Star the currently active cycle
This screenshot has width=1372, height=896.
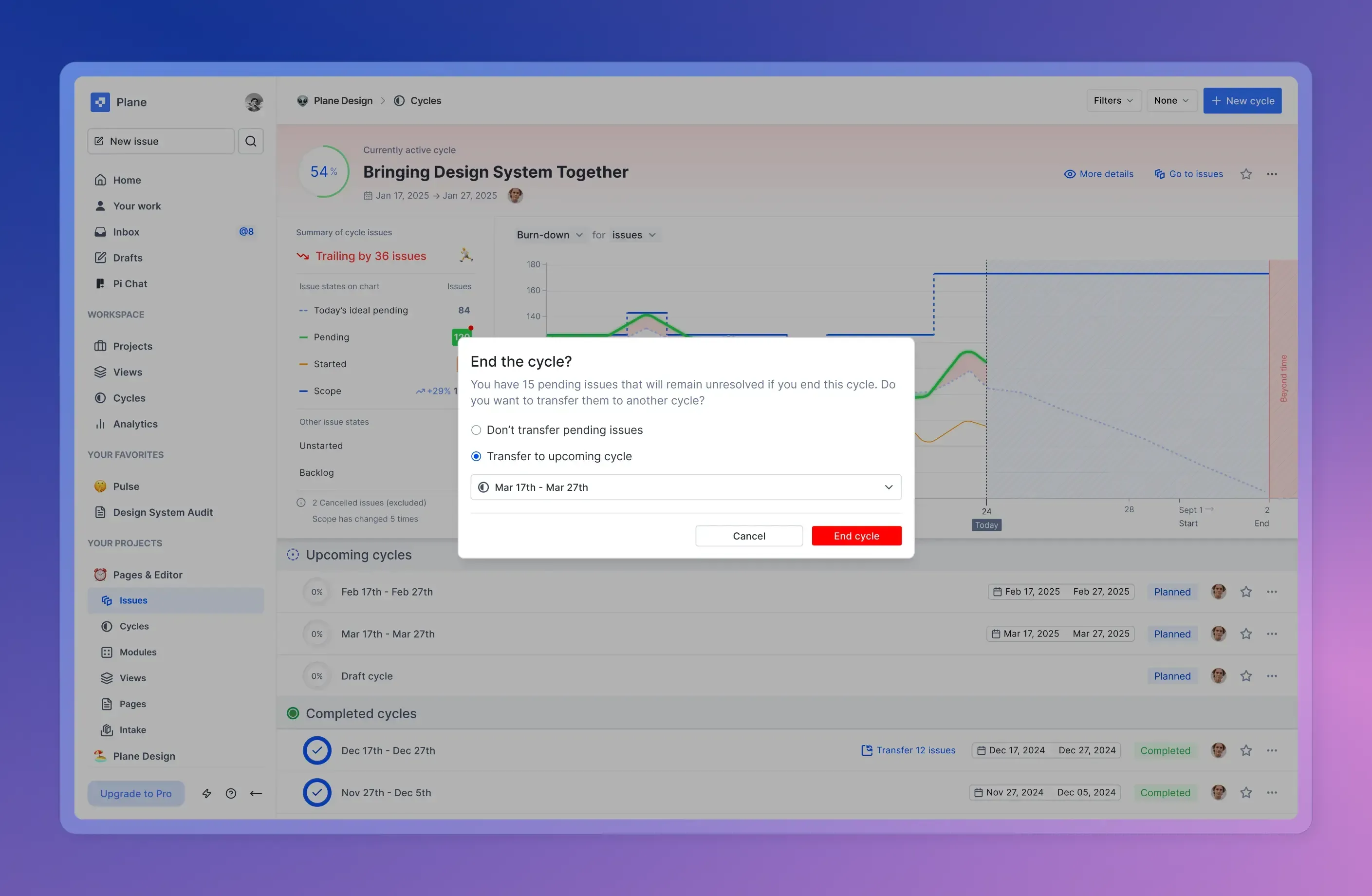tap(1246, 173)
